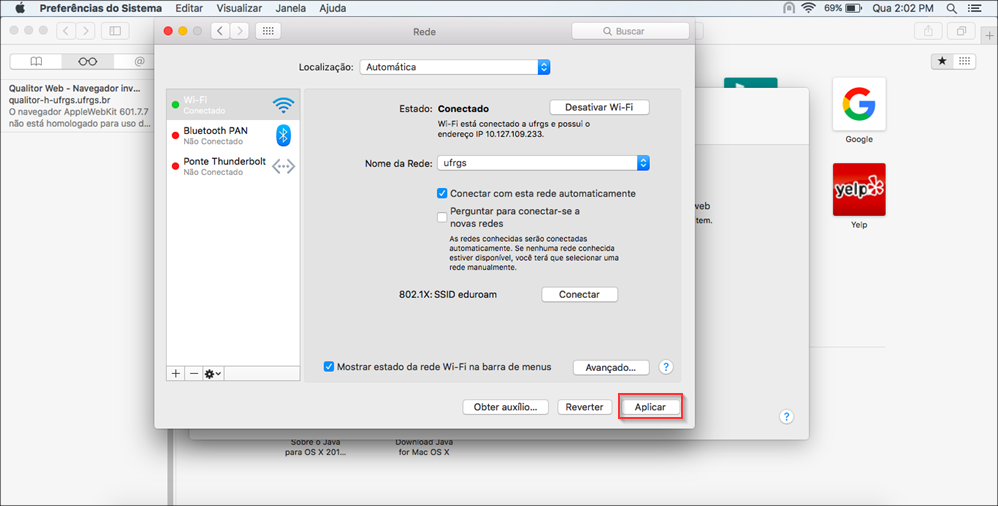Select Safari top sites grid view

pyautogui.click(x=964, y=61)
